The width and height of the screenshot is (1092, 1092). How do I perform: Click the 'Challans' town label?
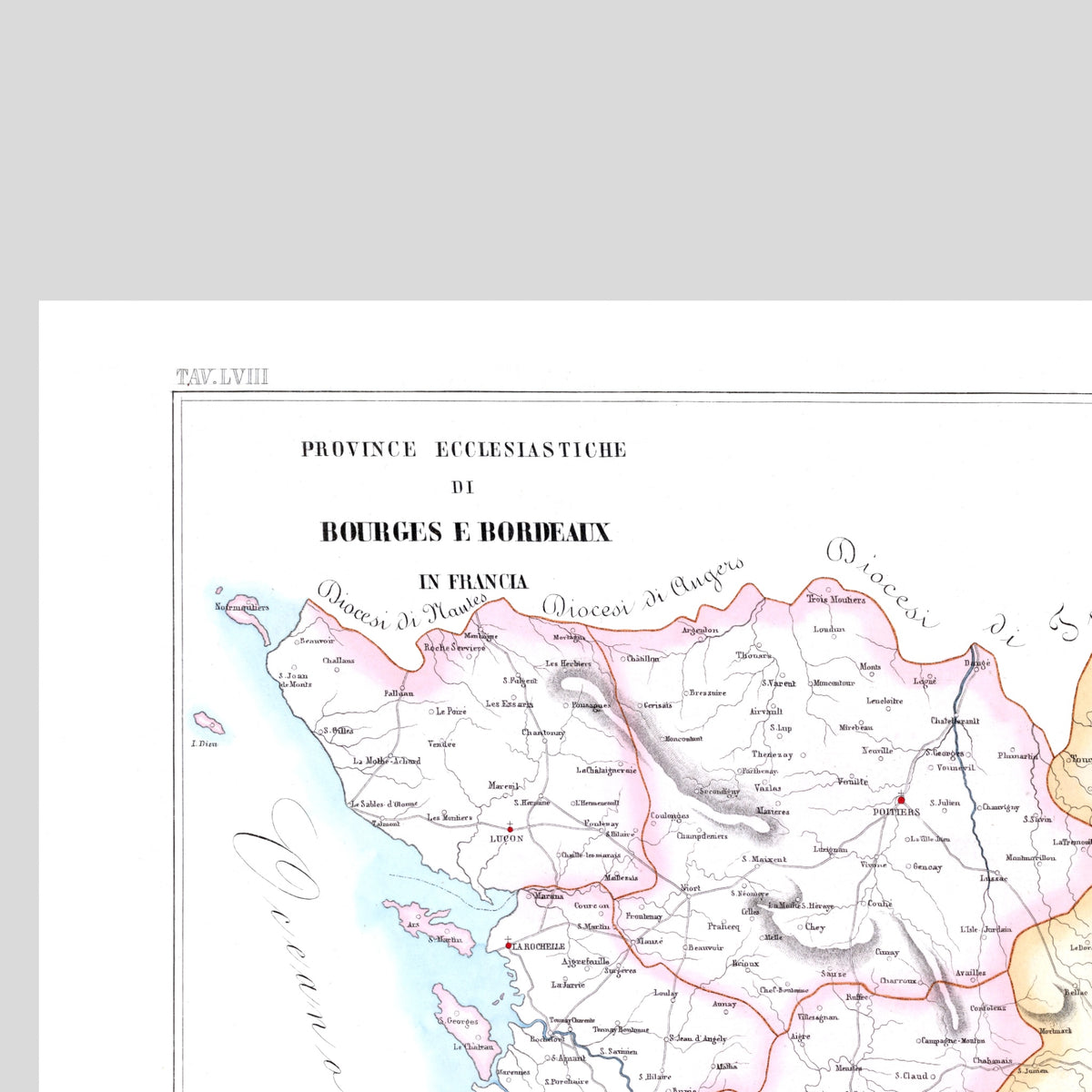[x=339, y=661]
